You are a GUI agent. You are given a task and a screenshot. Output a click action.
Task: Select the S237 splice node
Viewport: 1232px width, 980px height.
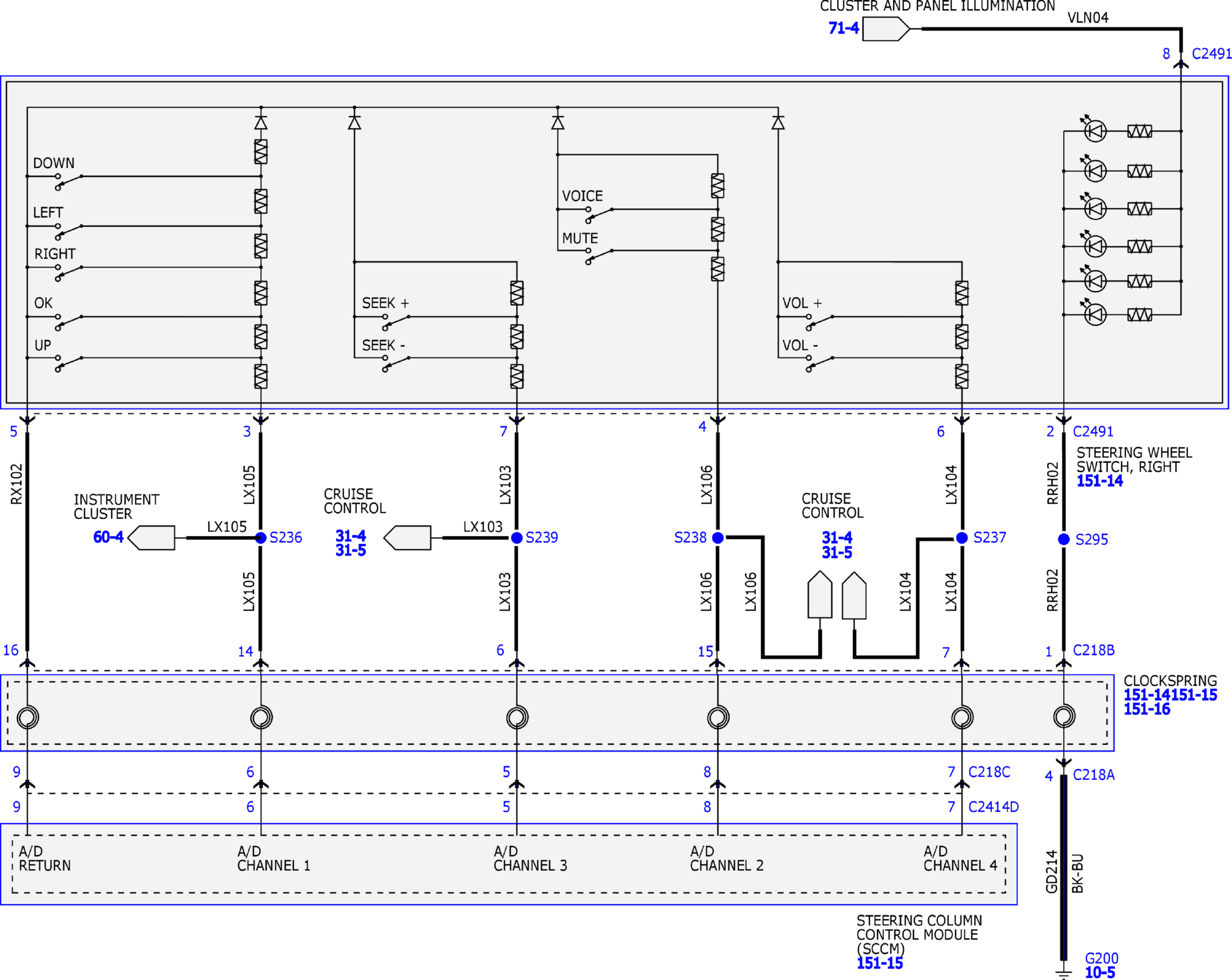[x=962, y=538]
